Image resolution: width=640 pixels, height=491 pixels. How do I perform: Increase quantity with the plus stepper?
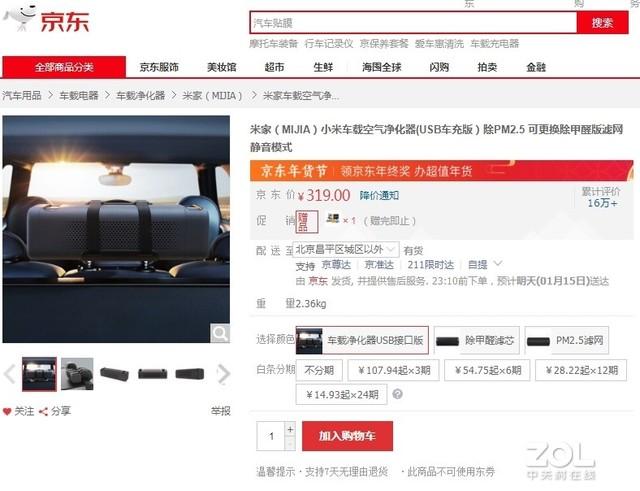point(290,429)
